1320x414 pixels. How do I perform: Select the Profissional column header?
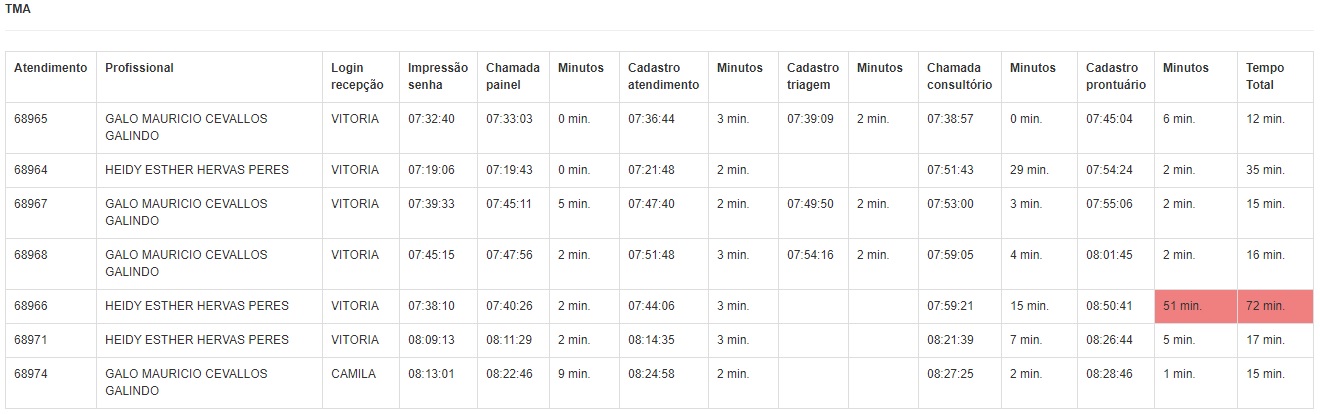click(139, 68)
